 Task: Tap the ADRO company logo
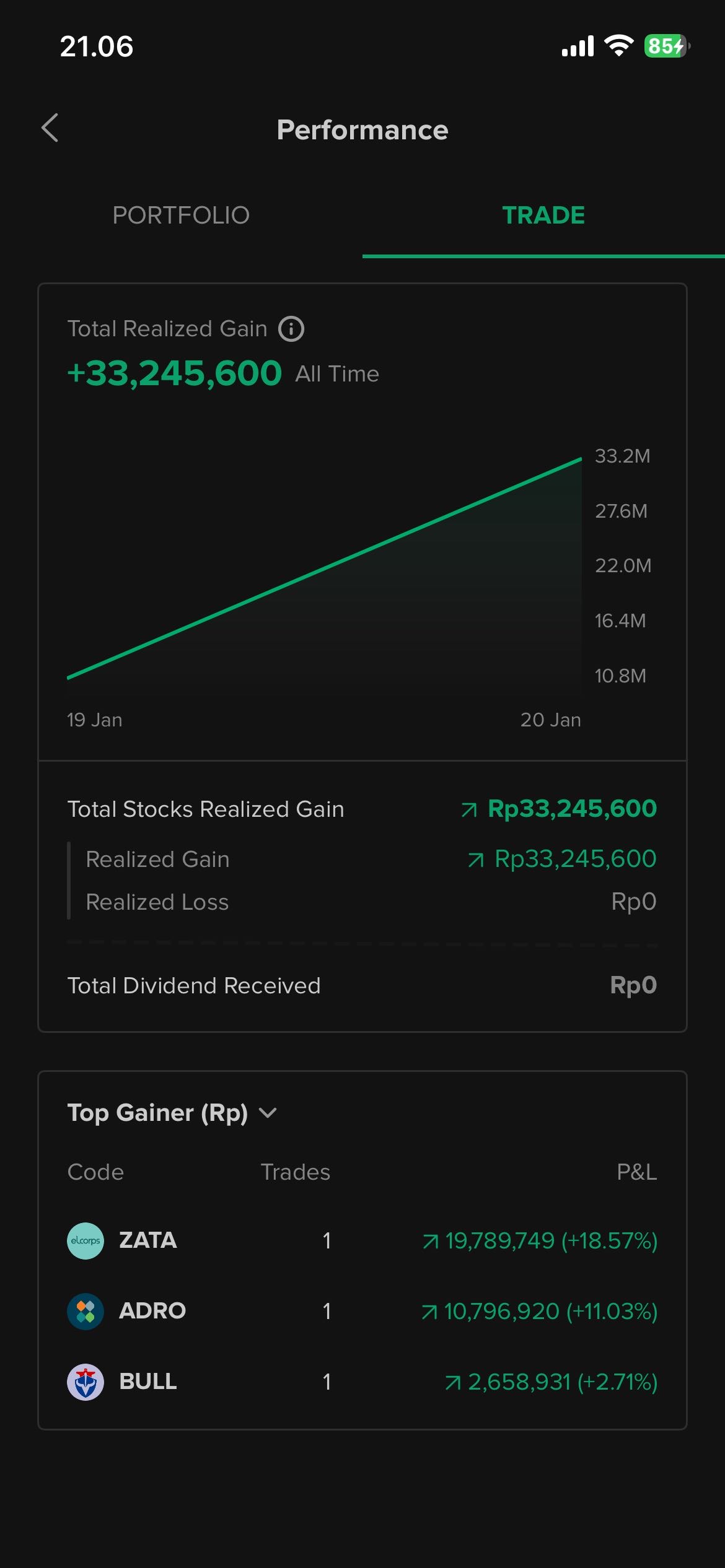click(86, 1311)
